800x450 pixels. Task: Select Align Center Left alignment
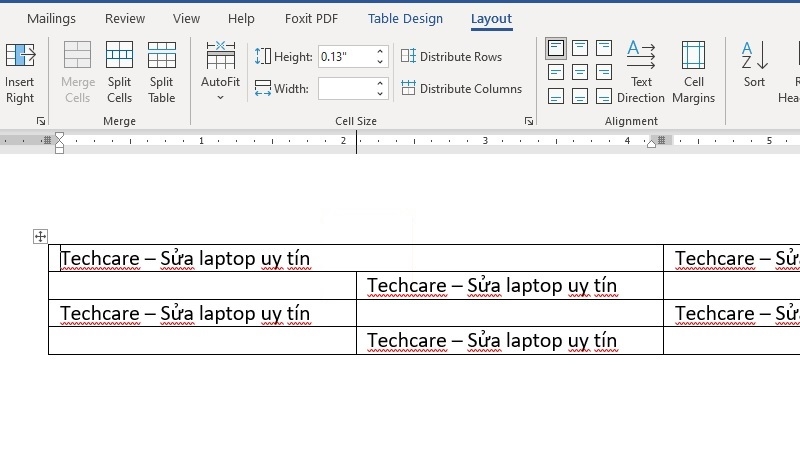pos(556,72)
